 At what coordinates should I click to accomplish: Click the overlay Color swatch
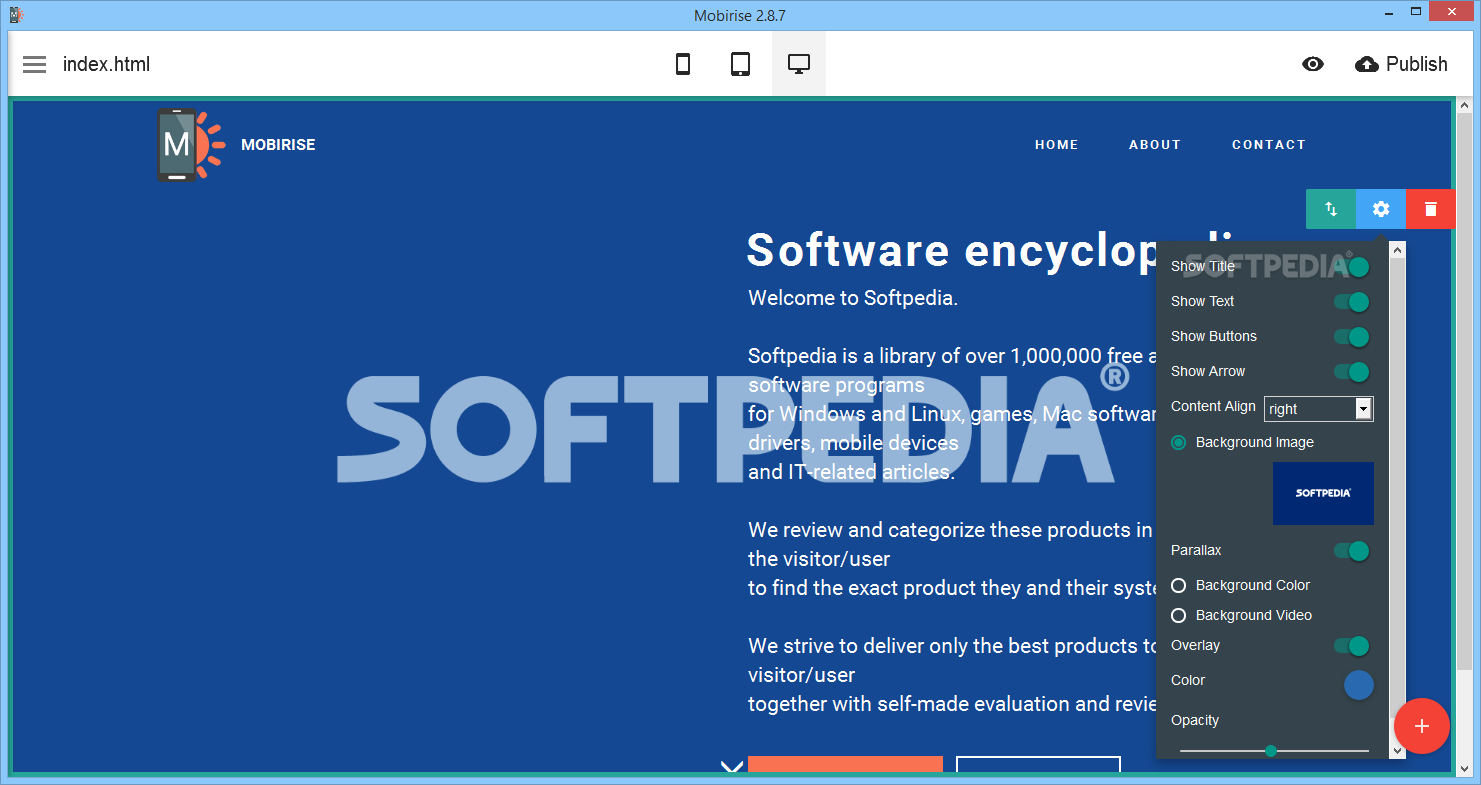1358,685
